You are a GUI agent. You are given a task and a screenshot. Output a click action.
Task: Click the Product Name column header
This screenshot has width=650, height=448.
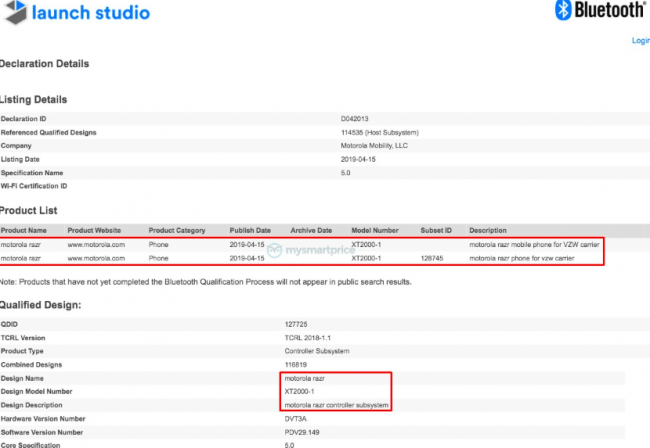(24, 230)
